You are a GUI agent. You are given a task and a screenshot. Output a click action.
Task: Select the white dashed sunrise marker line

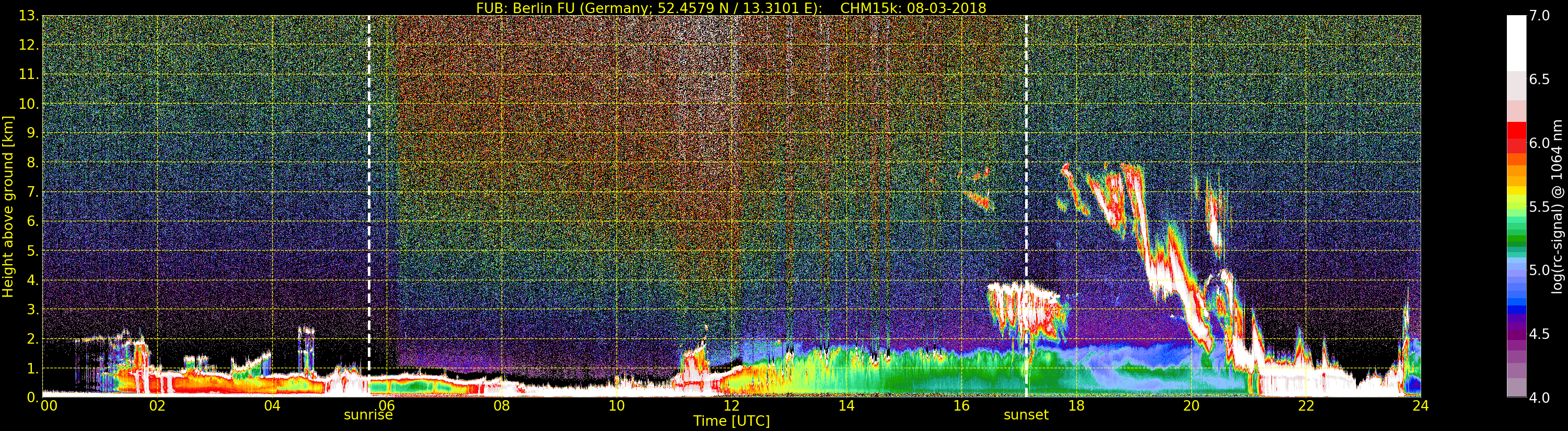[x=369, y=206]
